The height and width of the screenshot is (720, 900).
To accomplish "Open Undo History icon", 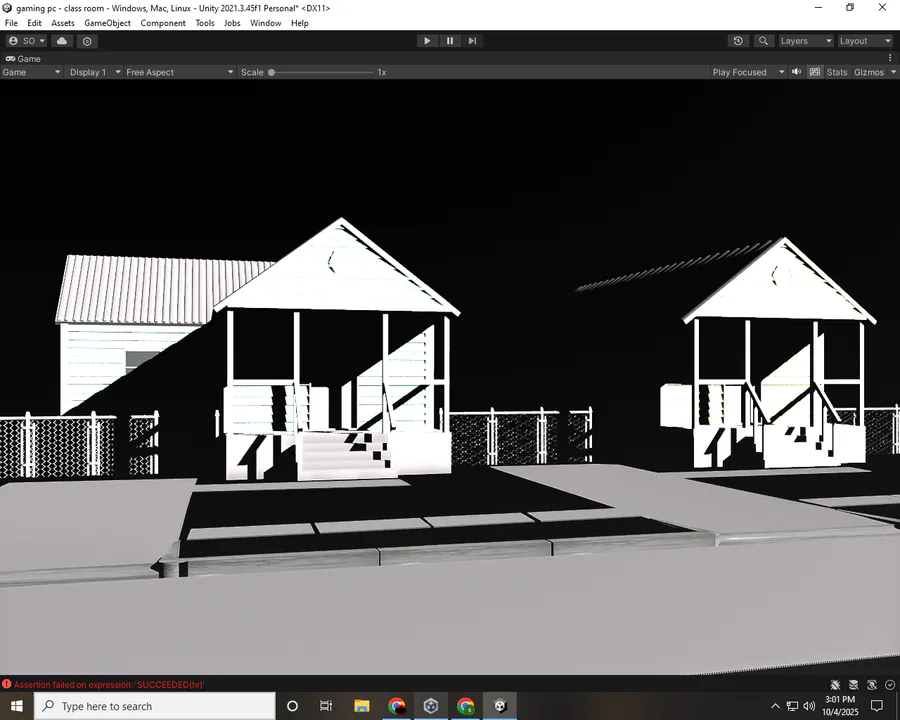I will tap(738, 41).
